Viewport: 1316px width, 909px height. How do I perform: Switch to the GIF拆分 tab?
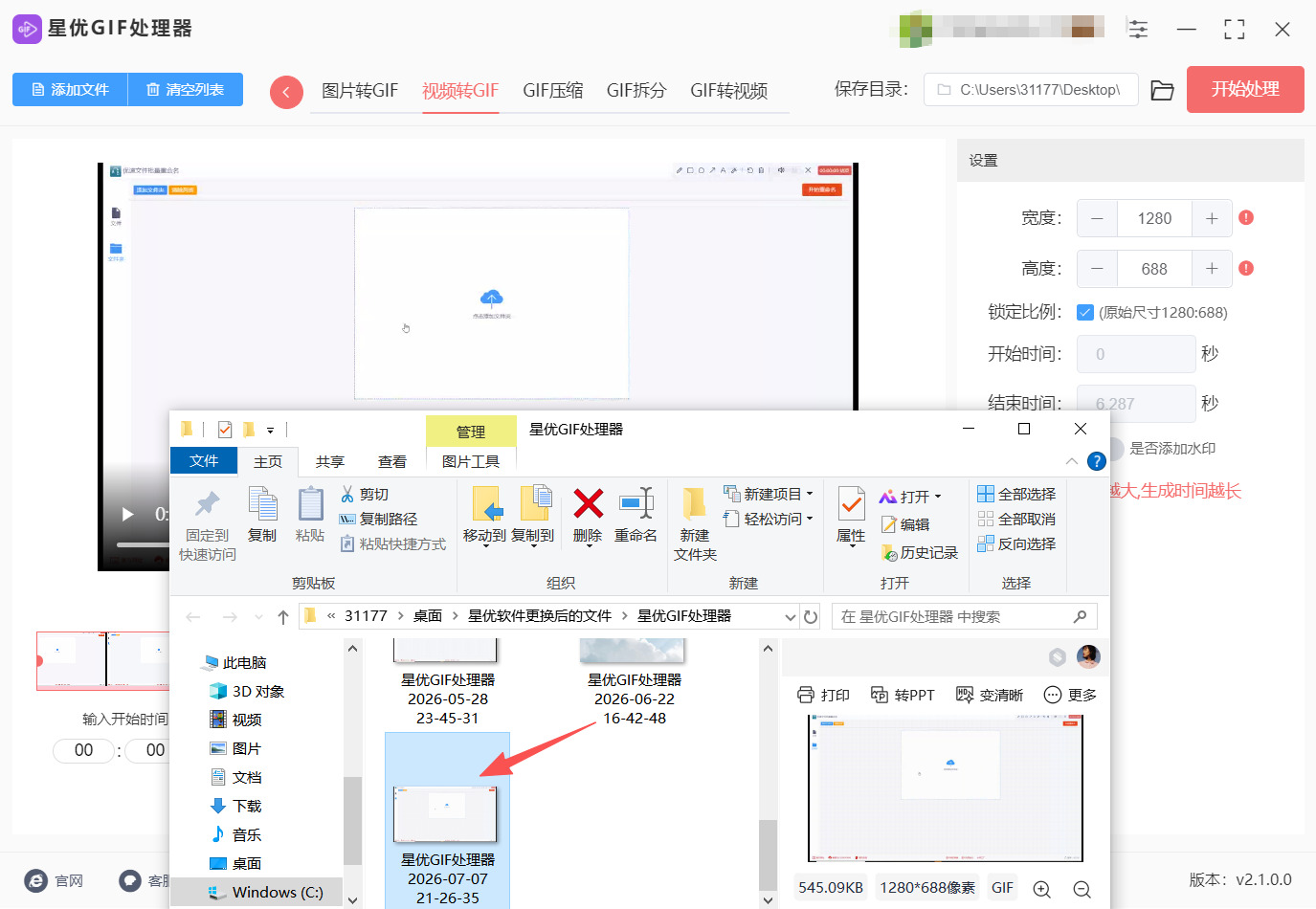(x=636, y=91)
